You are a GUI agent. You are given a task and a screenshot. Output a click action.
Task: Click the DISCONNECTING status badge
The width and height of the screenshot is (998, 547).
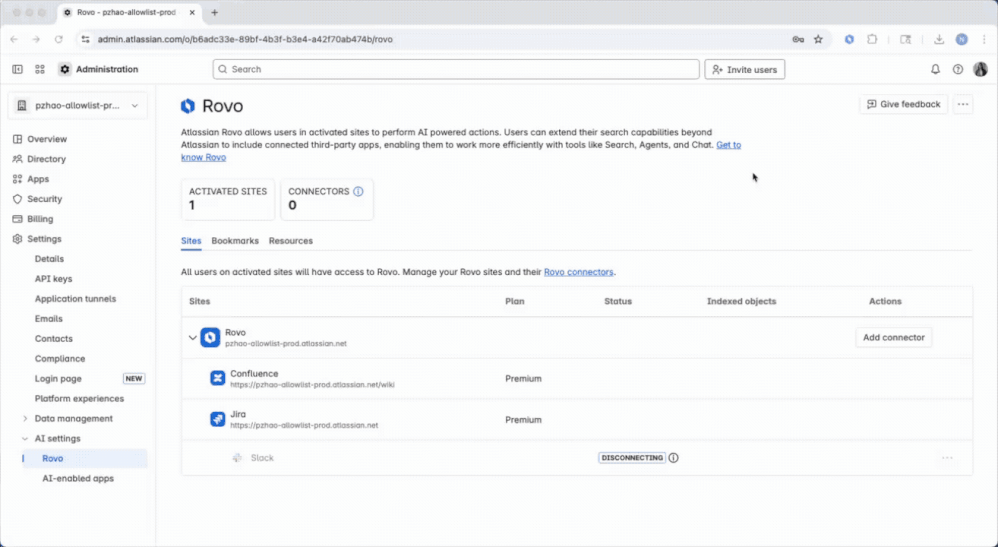coord(632,458)
